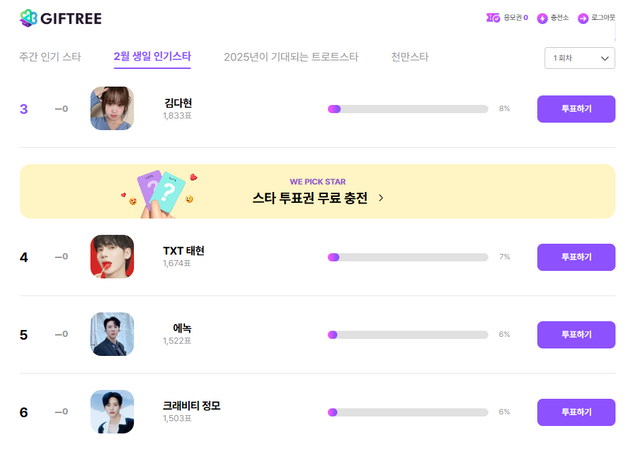The height and width of the screenshot is (450, 640).
Task: Open 크래비티 정모's profile photo
Action: (112, 412)
